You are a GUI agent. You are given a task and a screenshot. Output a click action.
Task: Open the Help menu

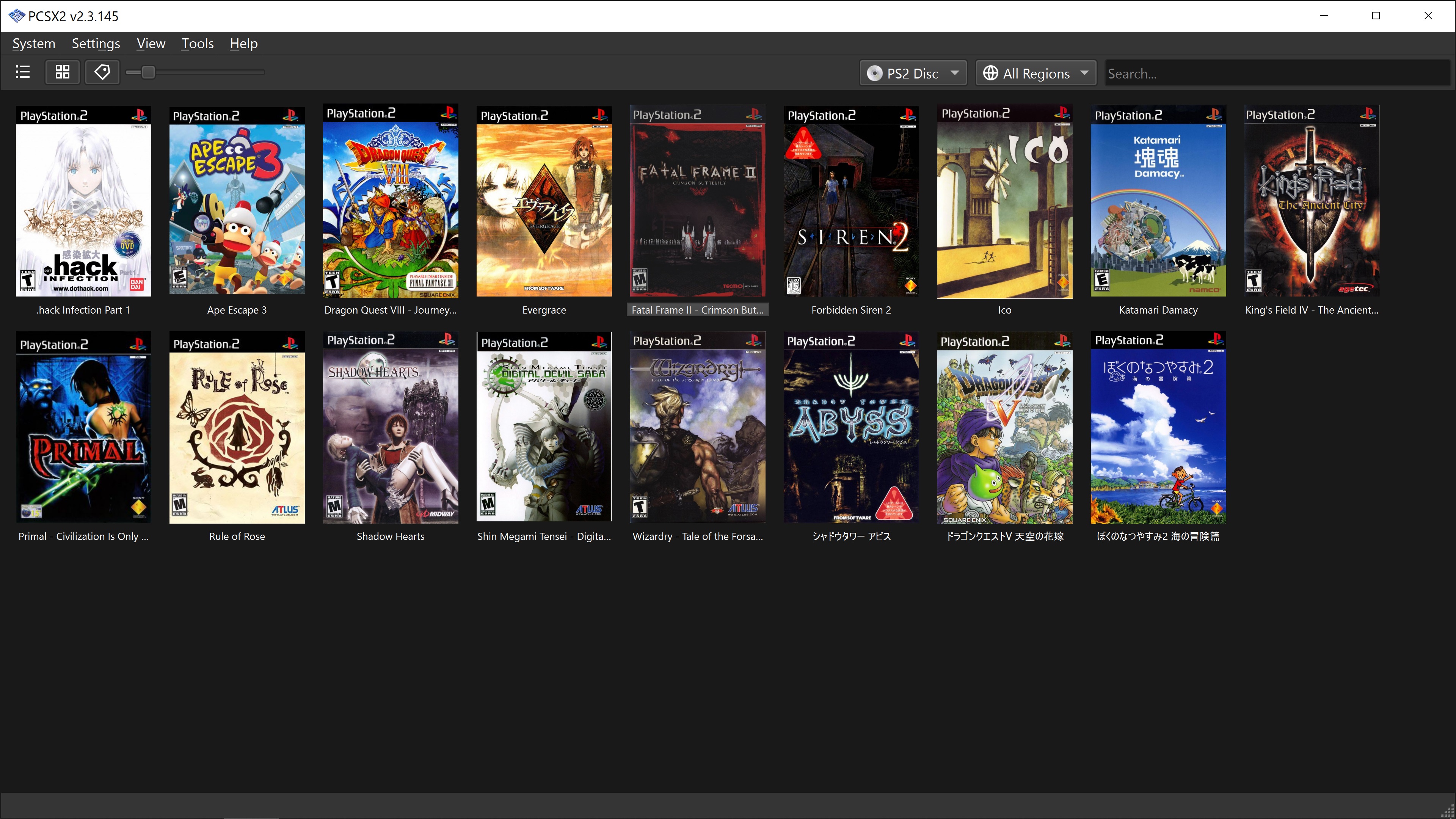tap(243, 44)
